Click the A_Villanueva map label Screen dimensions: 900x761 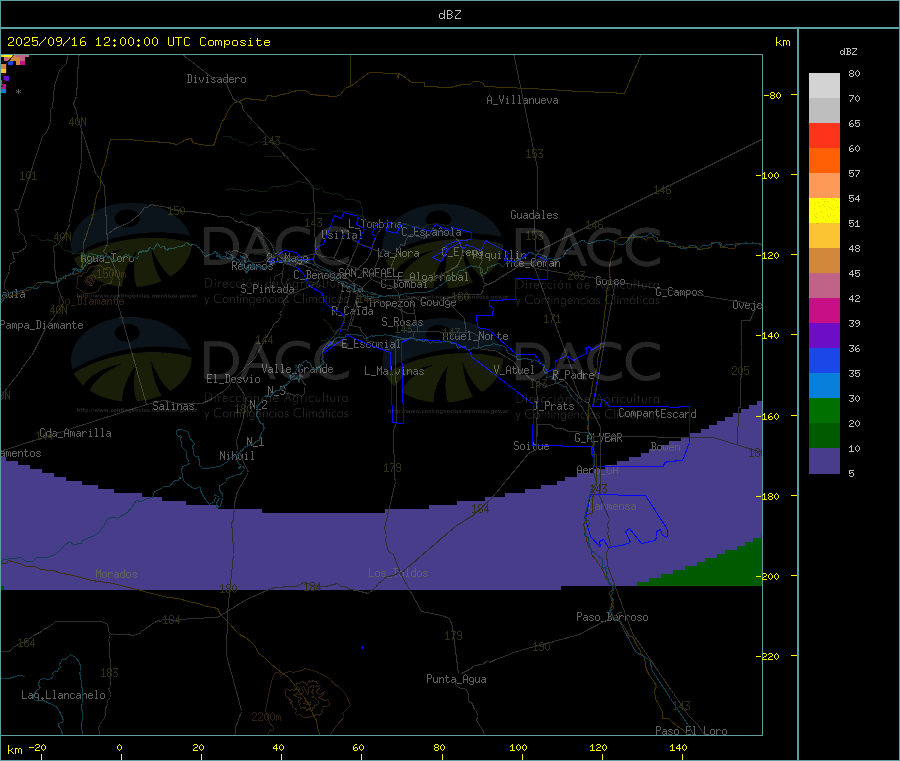click(522, 100)
